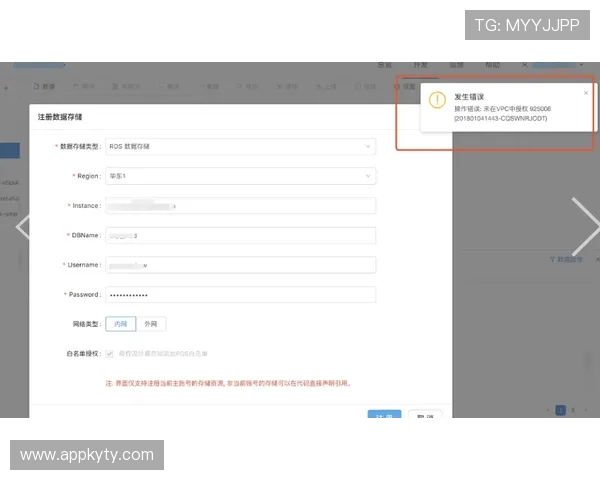600x480 pixels.
Task: Toggle the 白名单授权 checkbox
Action: [110, 354]
